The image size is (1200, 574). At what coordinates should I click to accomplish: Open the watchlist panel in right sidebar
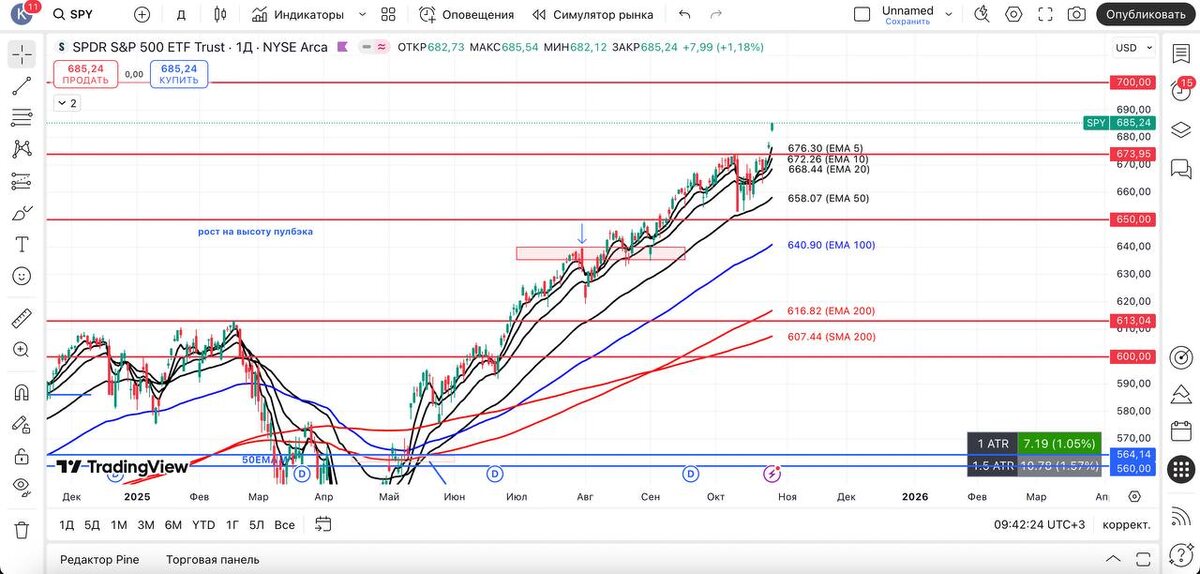click(x=1181, y=52)
